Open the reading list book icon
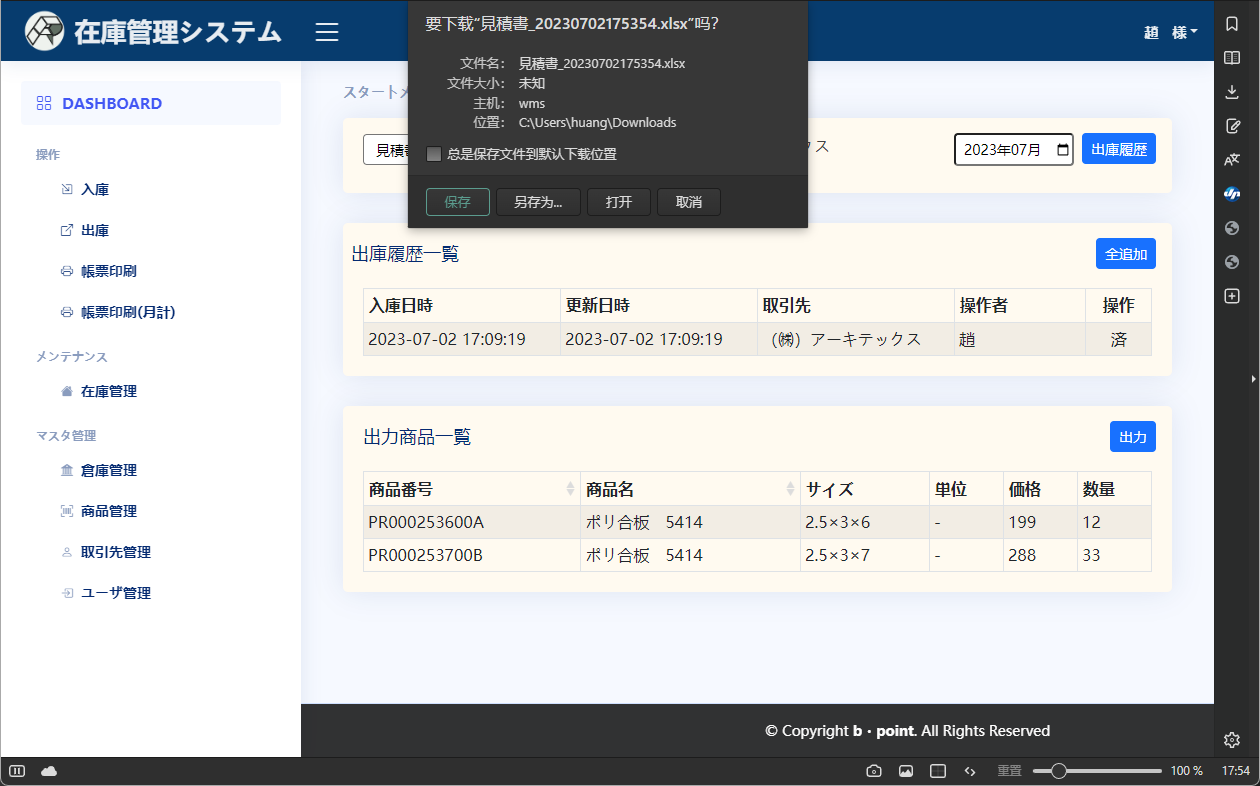 (1232, 58)
